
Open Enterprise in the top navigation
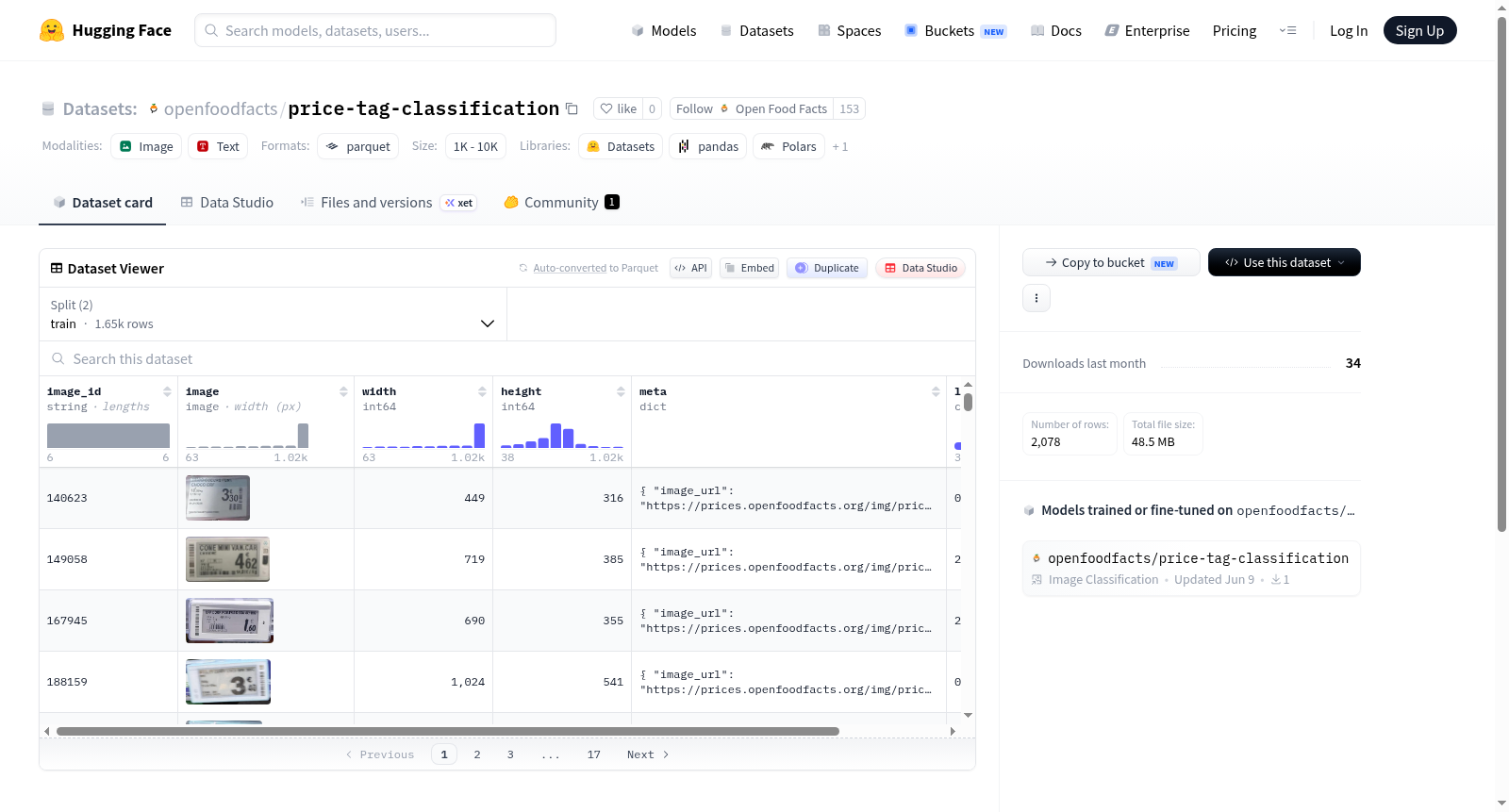point(1147,30)
